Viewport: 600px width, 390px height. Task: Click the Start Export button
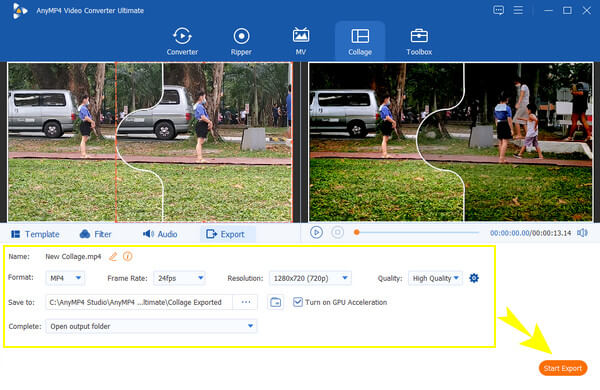[562, 368]
